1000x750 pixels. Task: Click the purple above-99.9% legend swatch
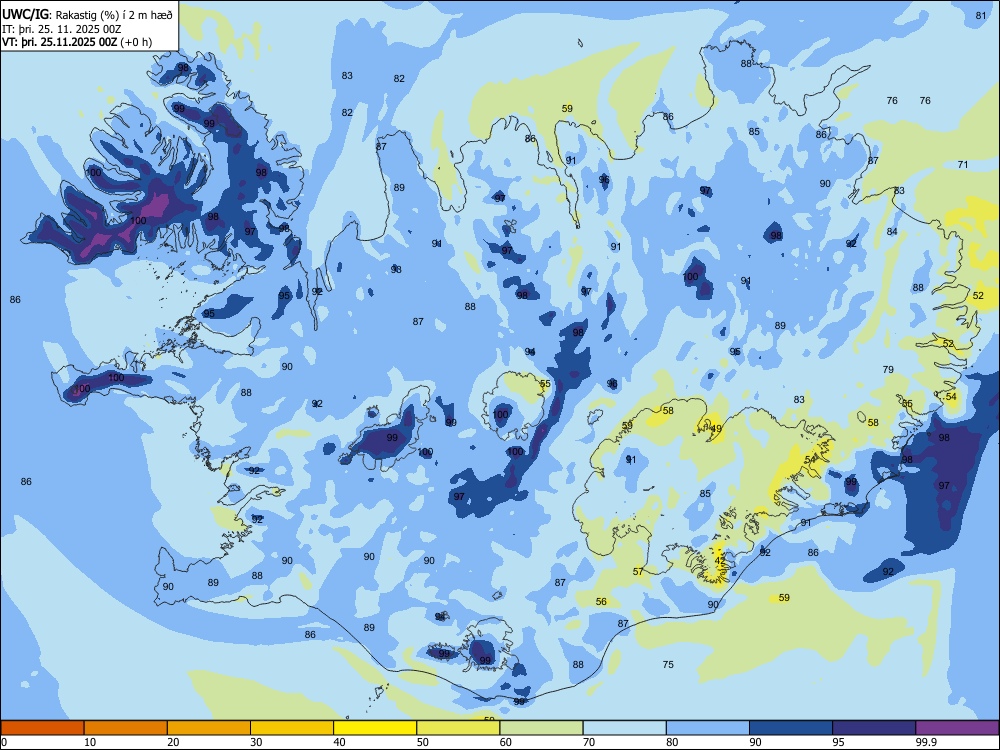point(957,728)
